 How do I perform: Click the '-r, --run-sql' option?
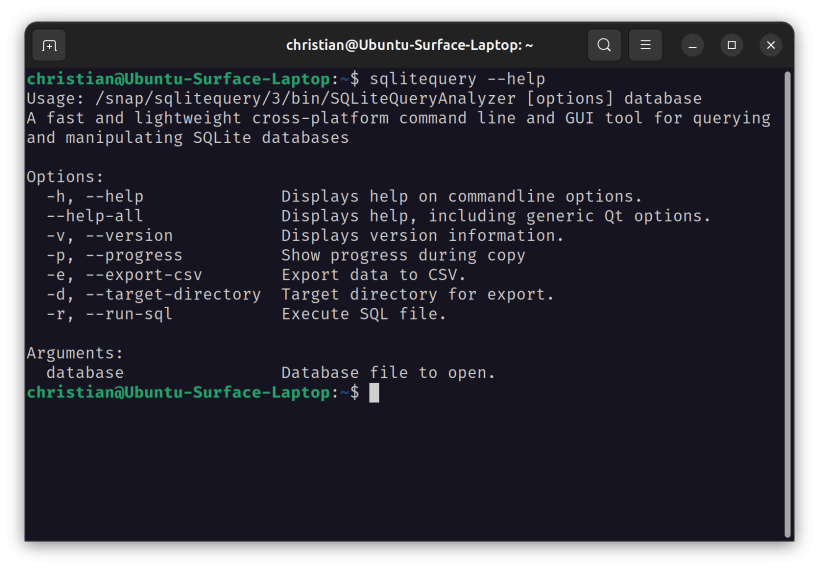[x=110, y=314]
